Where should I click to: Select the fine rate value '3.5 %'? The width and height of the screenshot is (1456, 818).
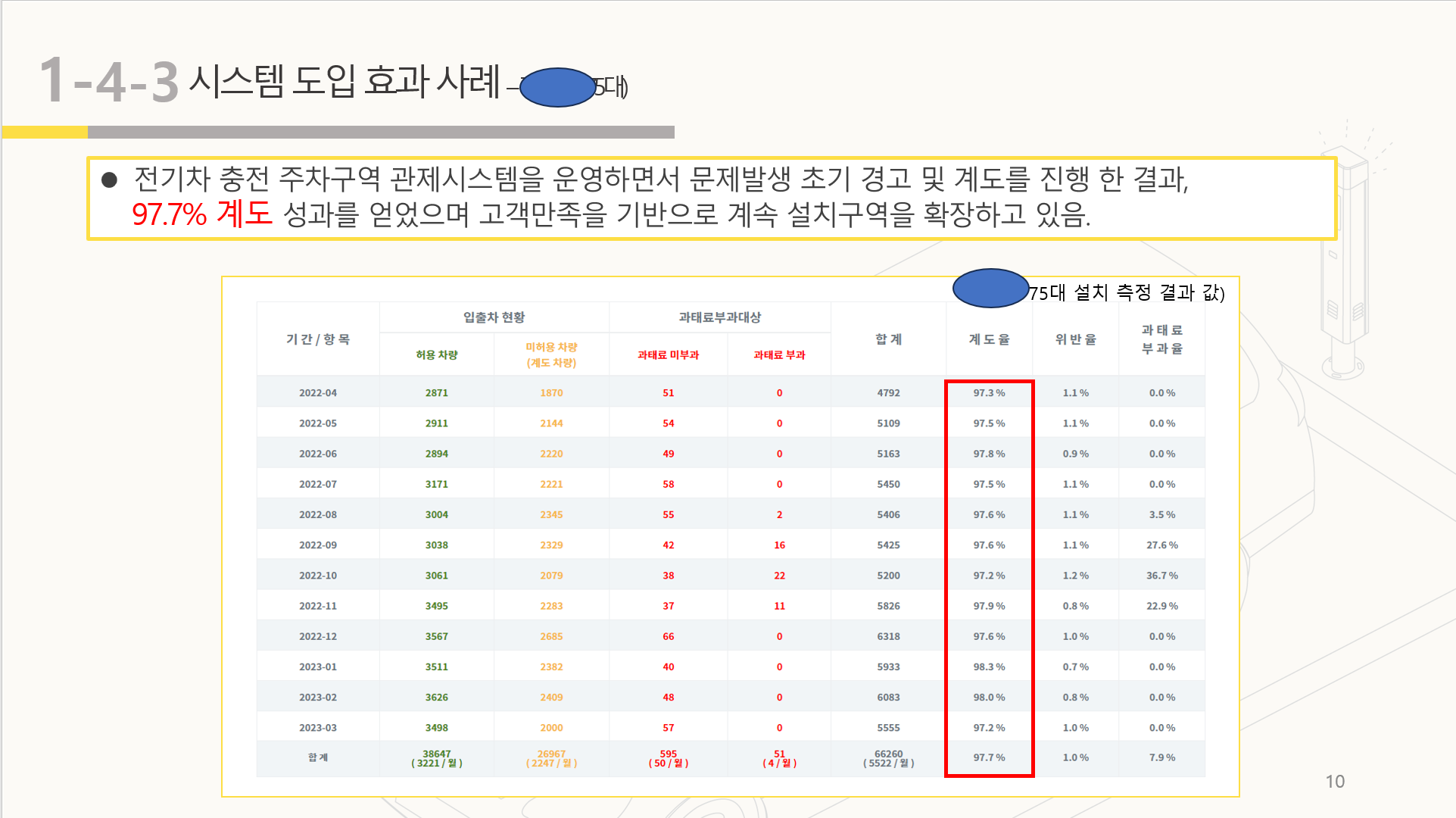click(x=1162, y=514)
